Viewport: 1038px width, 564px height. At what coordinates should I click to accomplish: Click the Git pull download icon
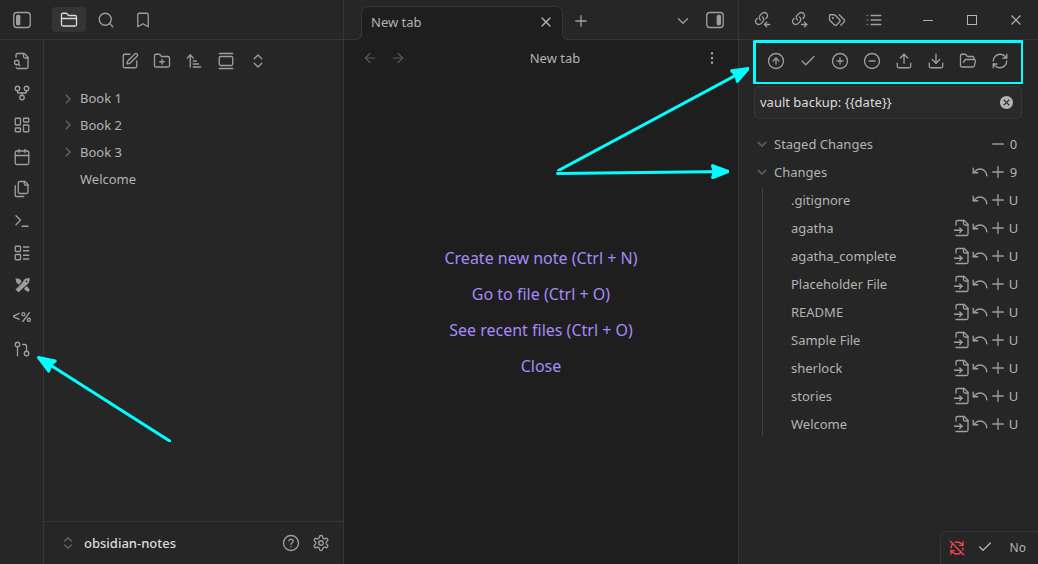click(x=936, y=61)
